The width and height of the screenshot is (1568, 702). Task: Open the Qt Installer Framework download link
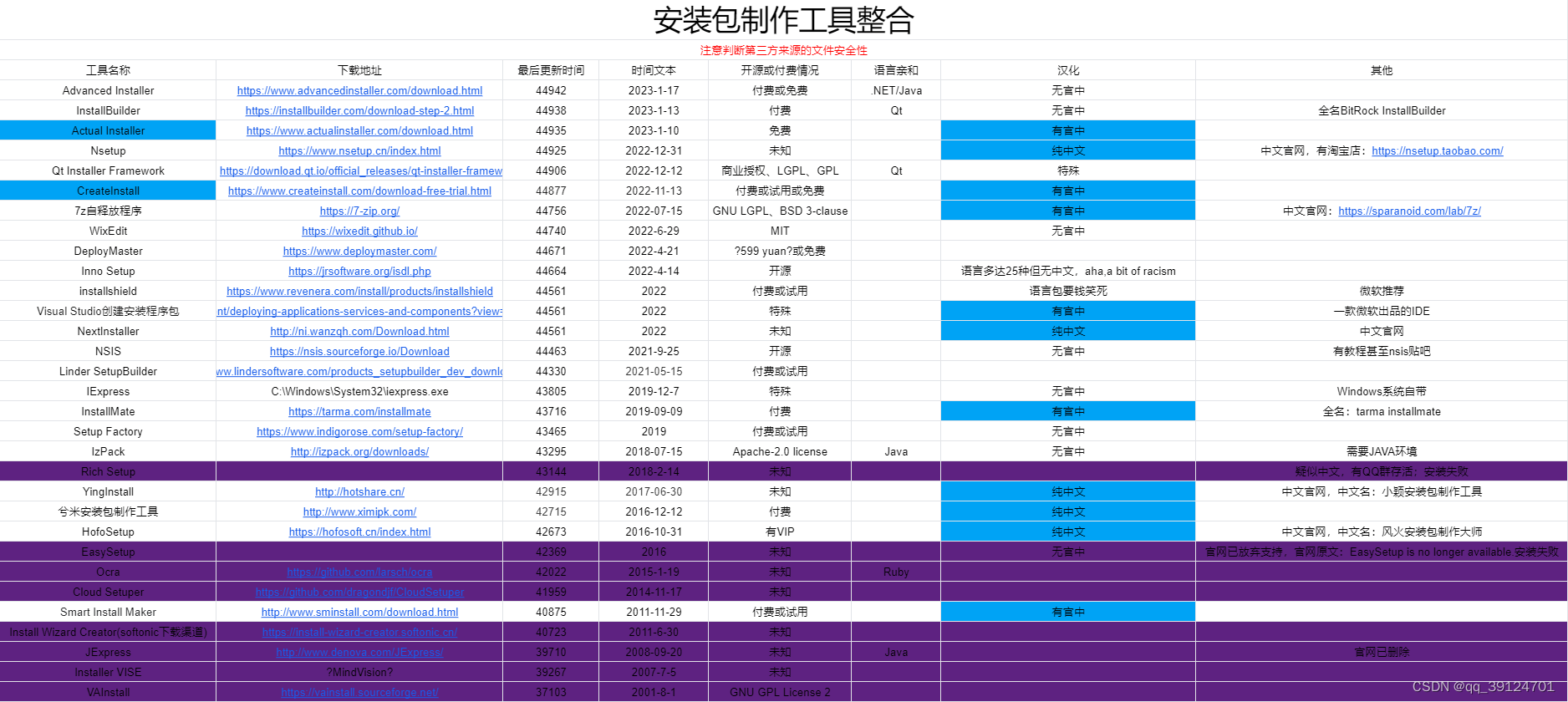click(360, 170)
